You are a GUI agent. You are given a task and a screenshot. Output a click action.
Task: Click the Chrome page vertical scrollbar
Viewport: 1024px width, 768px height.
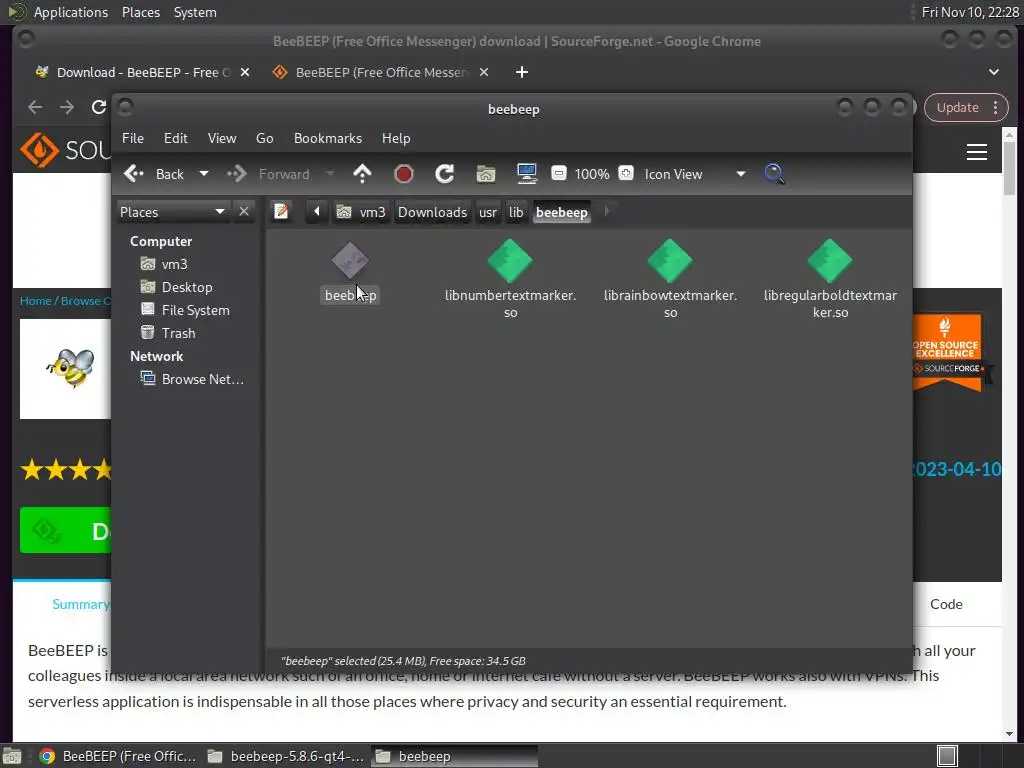click(1009, 168)
